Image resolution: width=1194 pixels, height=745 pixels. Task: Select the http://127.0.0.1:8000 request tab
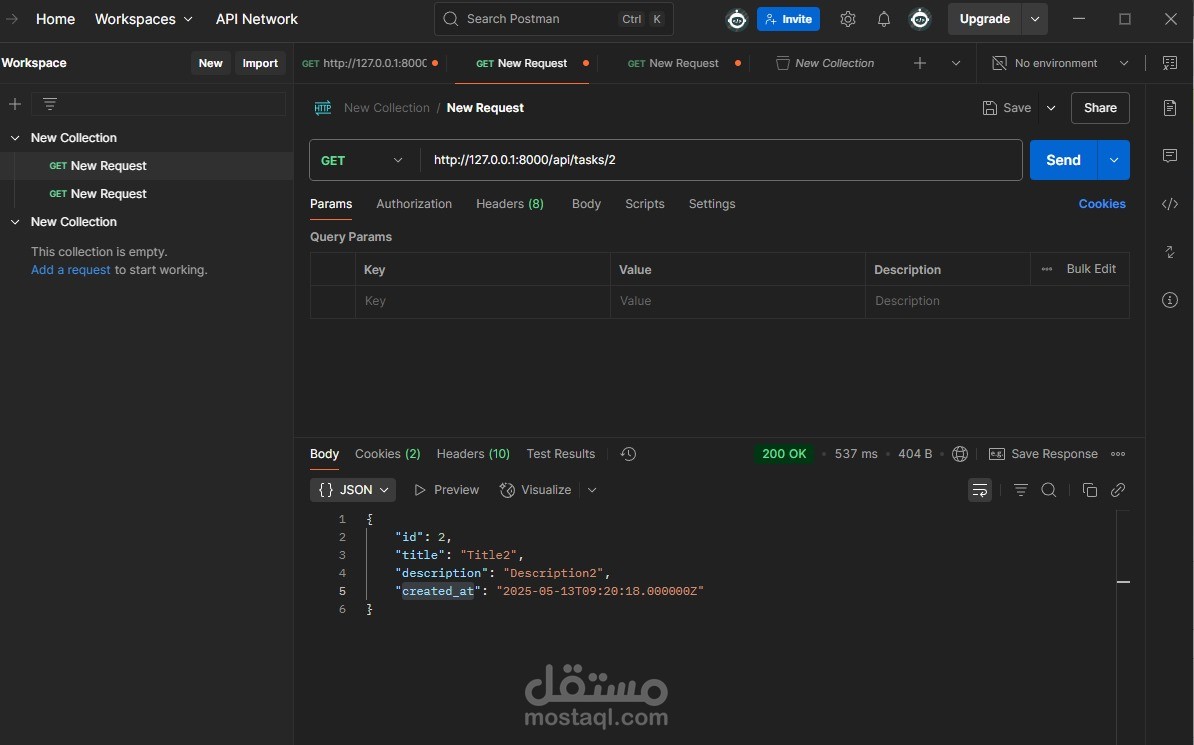[370, 63]
